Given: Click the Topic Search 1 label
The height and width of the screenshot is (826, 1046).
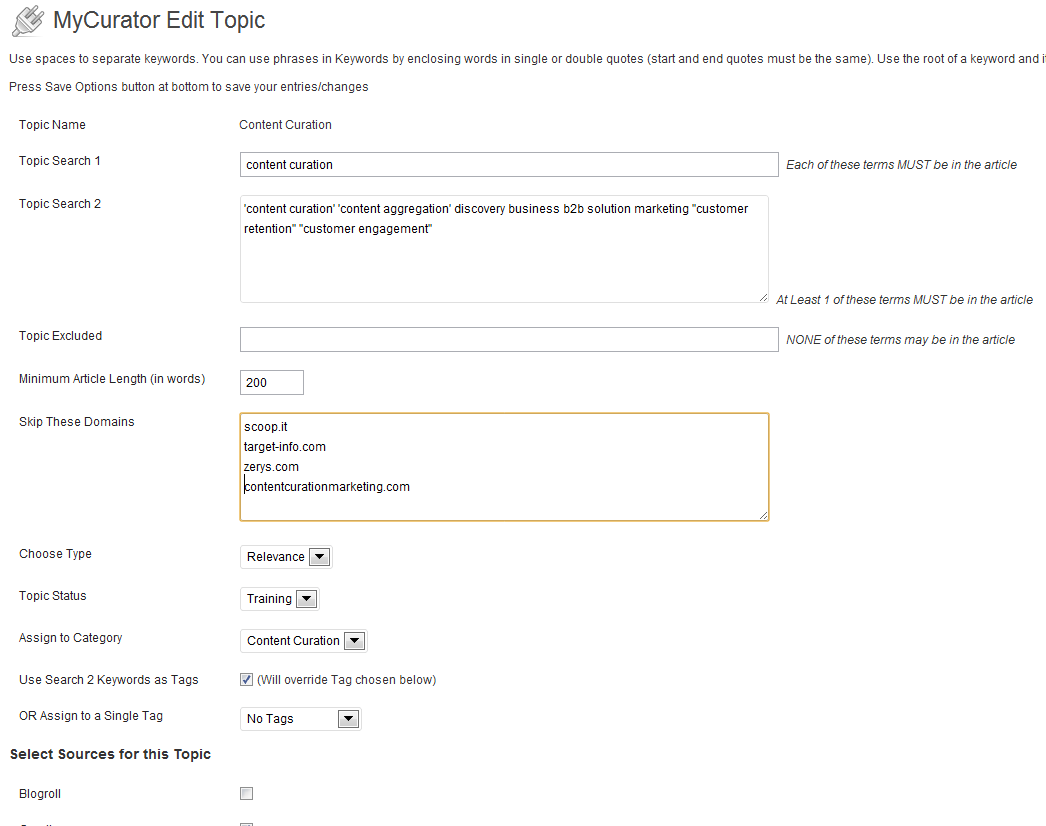Looking at the screenshot, I should [x=60, y=161].
